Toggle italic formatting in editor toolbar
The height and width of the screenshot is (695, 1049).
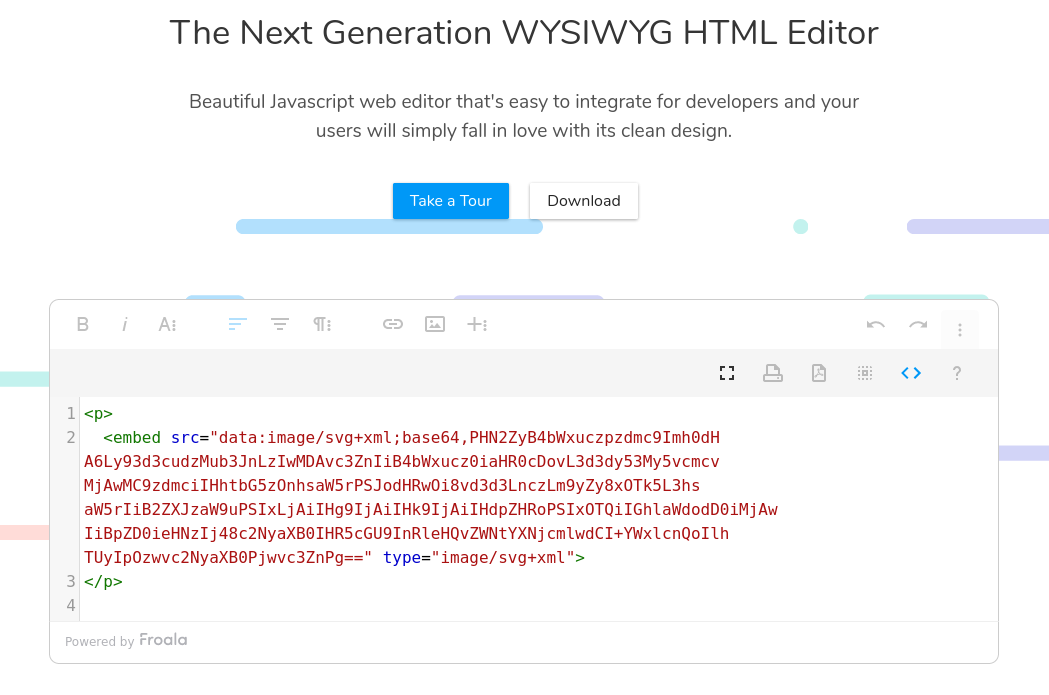[x=124, y=324]
